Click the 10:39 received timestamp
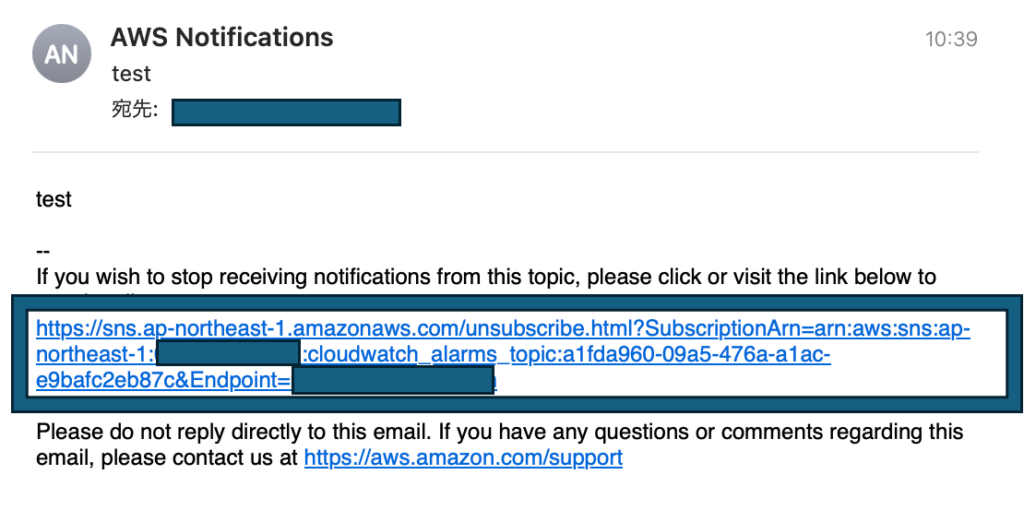 point(951,39)
